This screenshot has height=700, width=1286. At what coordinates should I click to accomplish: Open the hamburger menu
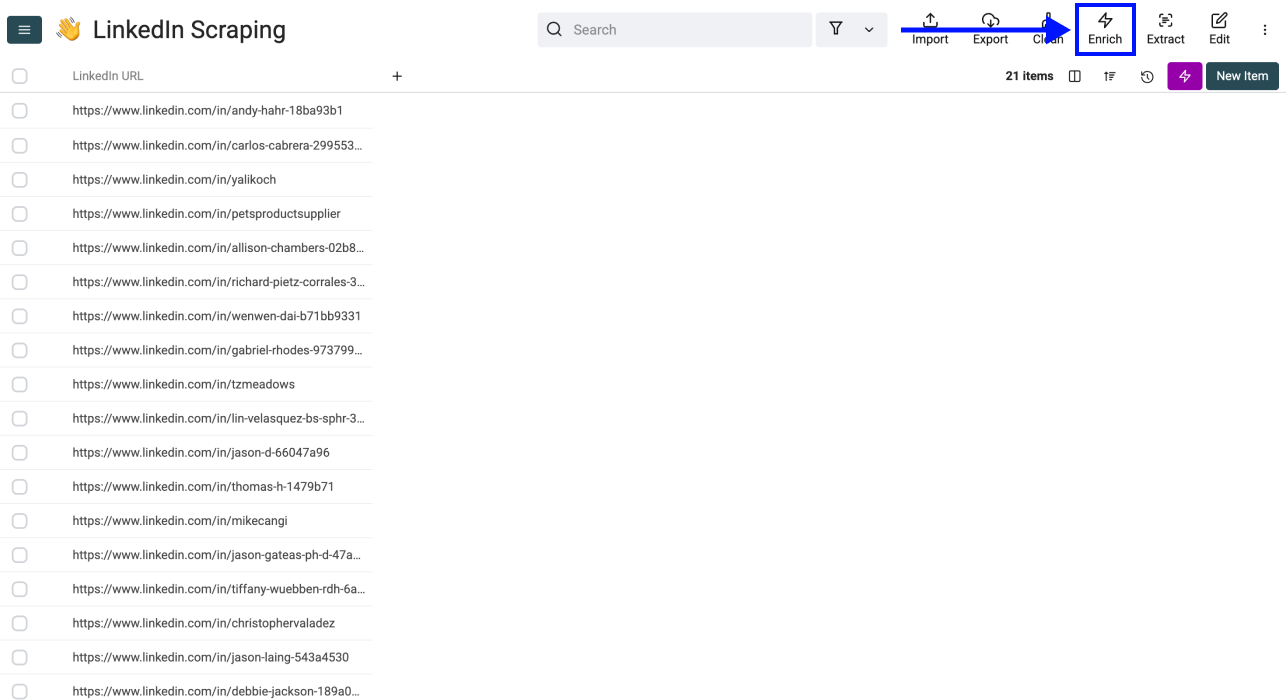[24, 30]
